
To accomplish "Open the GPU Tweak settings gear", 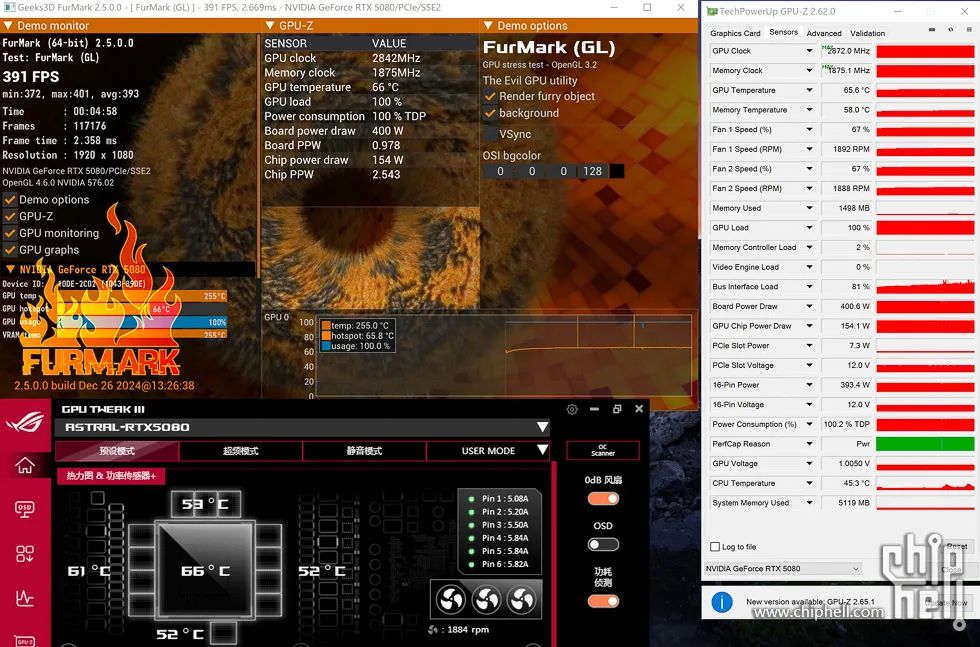I will click(x=572, y=409).
